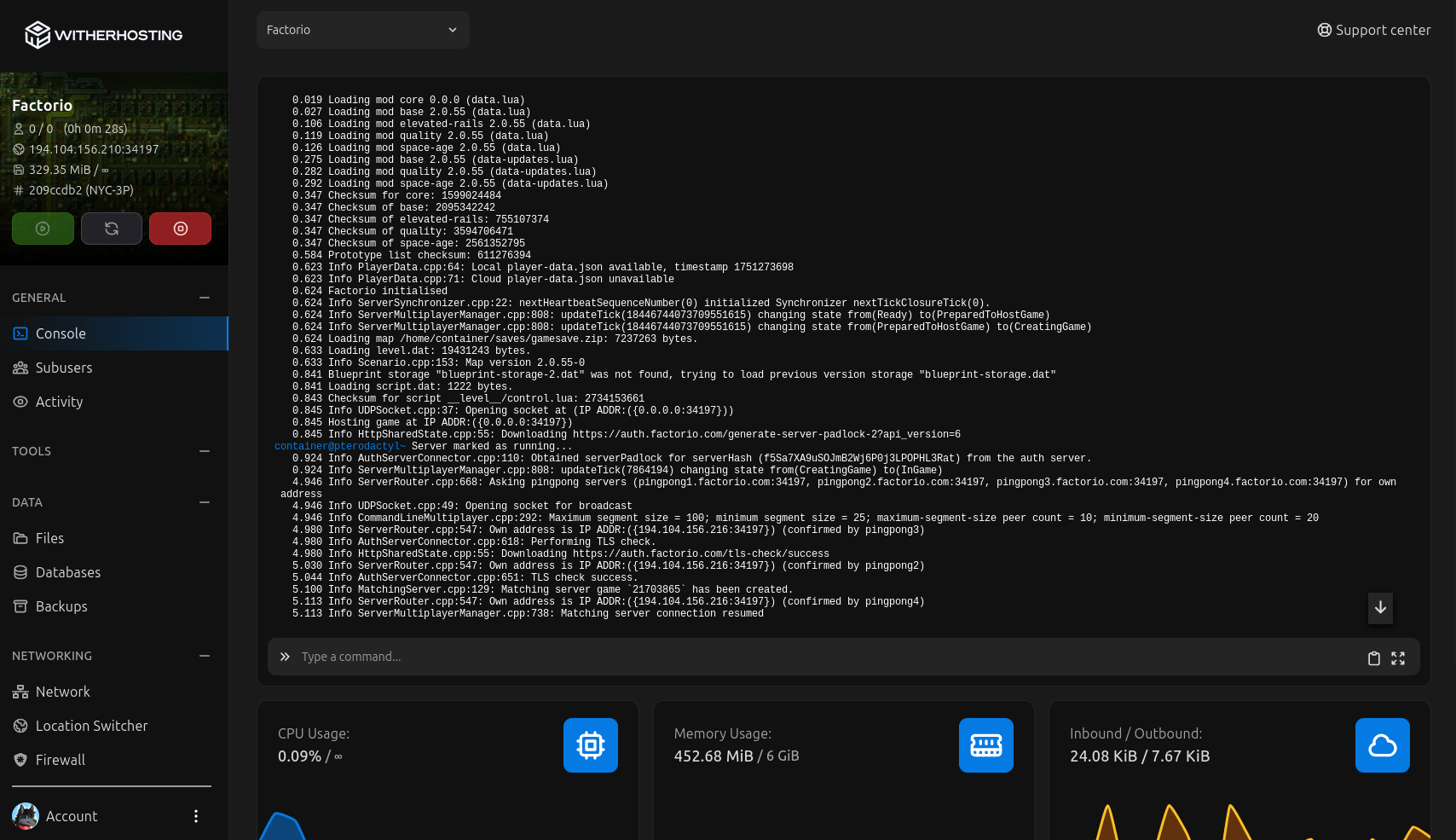Screen dimensions: 1456x840
Task: Collapse the DATA sidebar section
Action: pos(205,502)
